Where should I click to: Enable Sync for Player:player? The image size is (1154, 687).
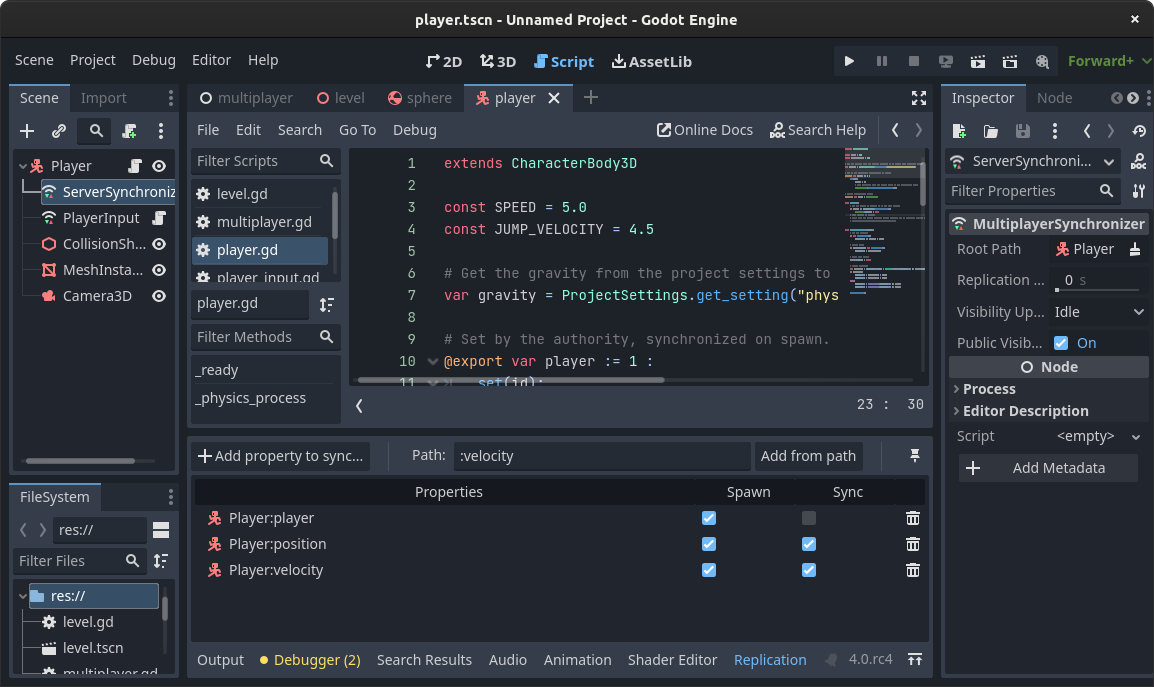(809, 518)
